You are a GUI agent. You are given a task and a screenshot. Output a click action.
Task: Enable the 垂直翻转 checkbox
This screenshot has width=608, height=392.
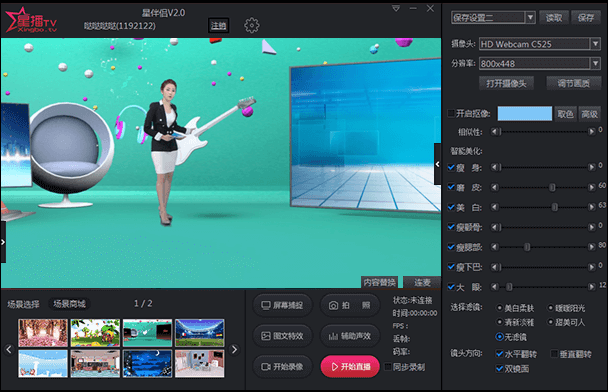[554, 354]
